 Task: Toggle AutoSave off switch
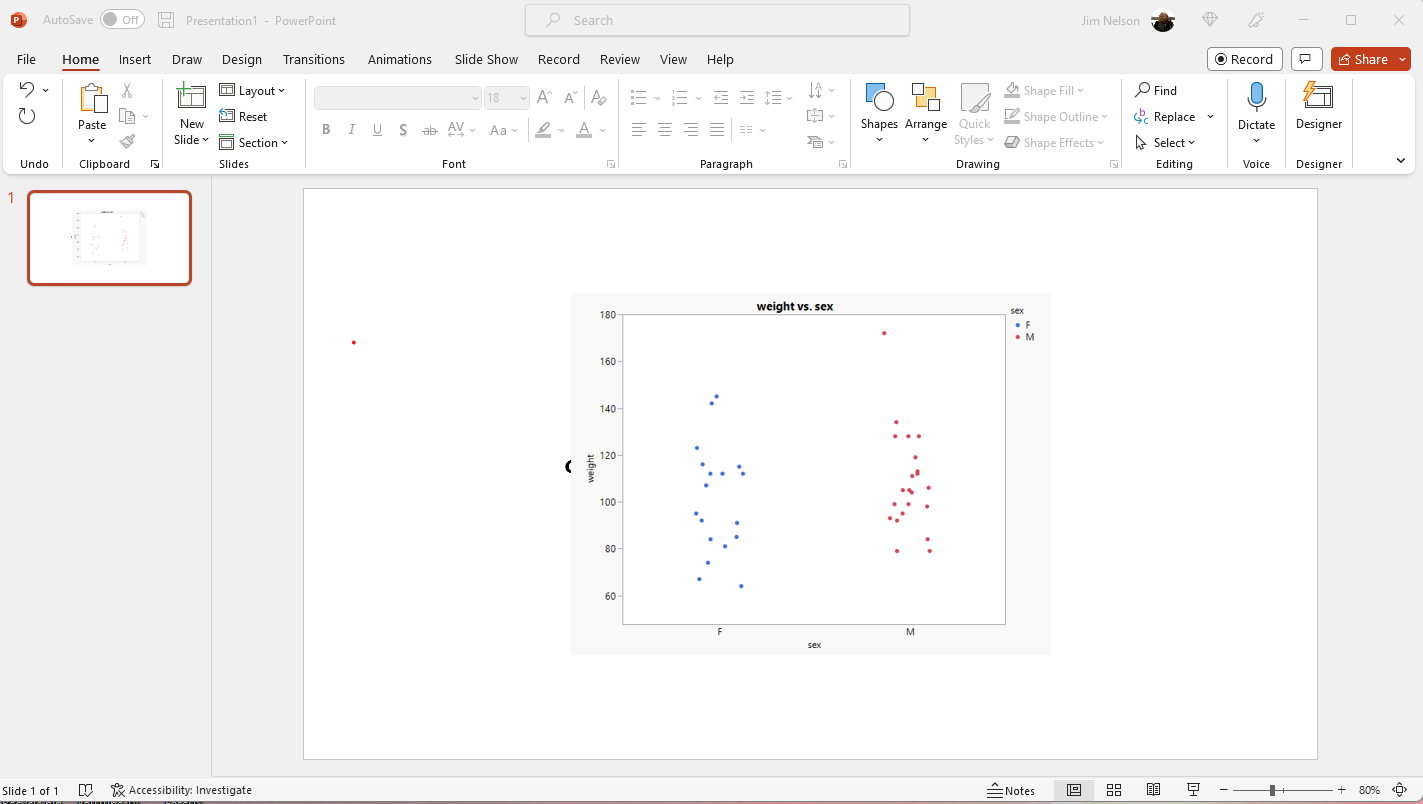[x=122, y=19]
